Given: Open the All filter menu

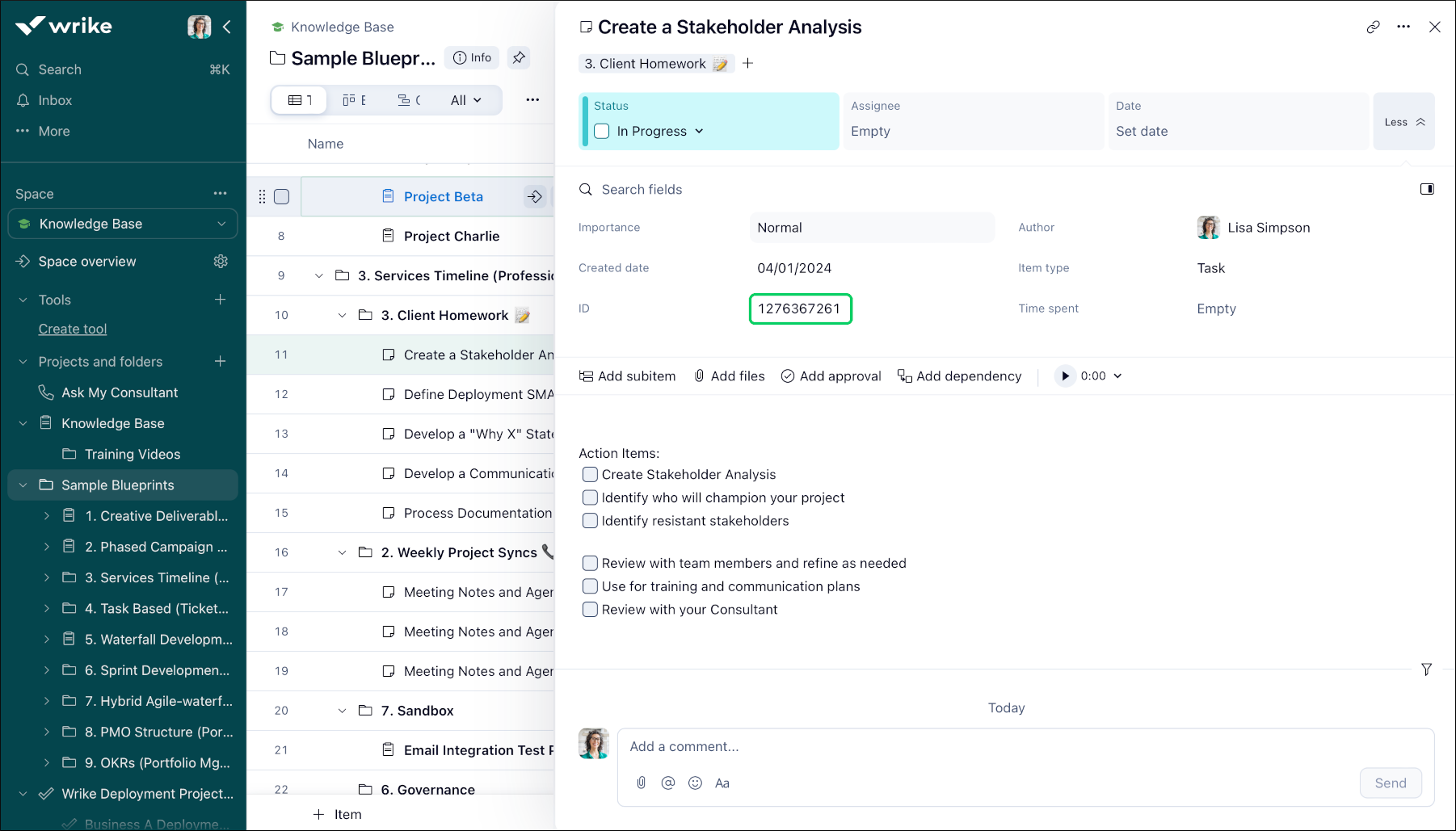Looking at the screenshot, I should point(465,100).
